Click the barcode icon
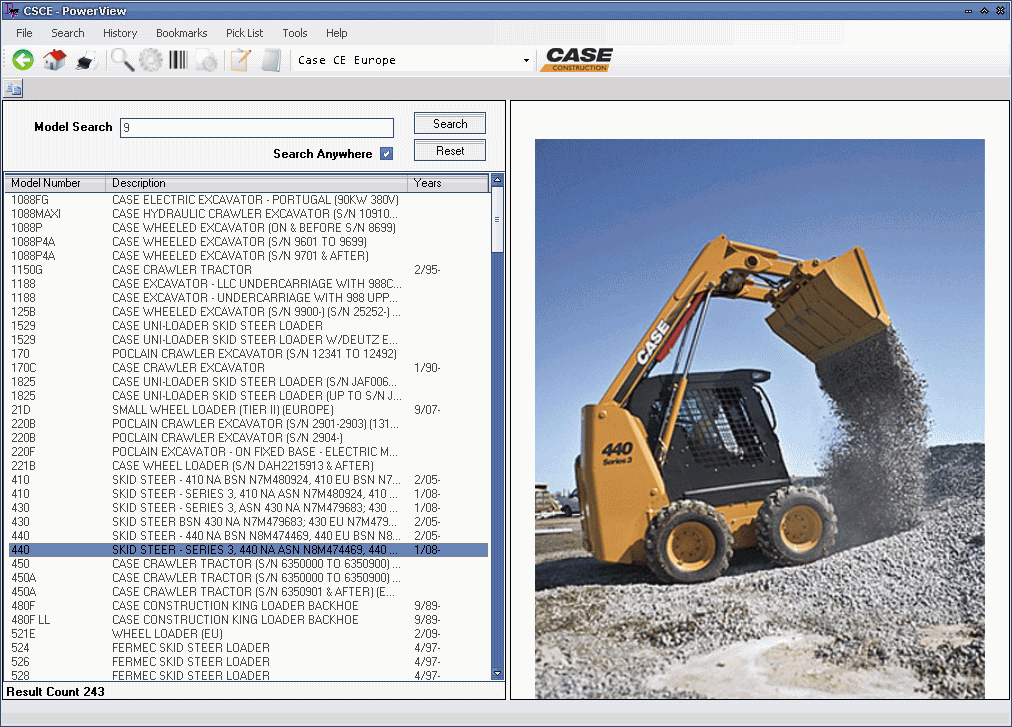This screenshot has height=727, width=1012. [x=178, y=60]
